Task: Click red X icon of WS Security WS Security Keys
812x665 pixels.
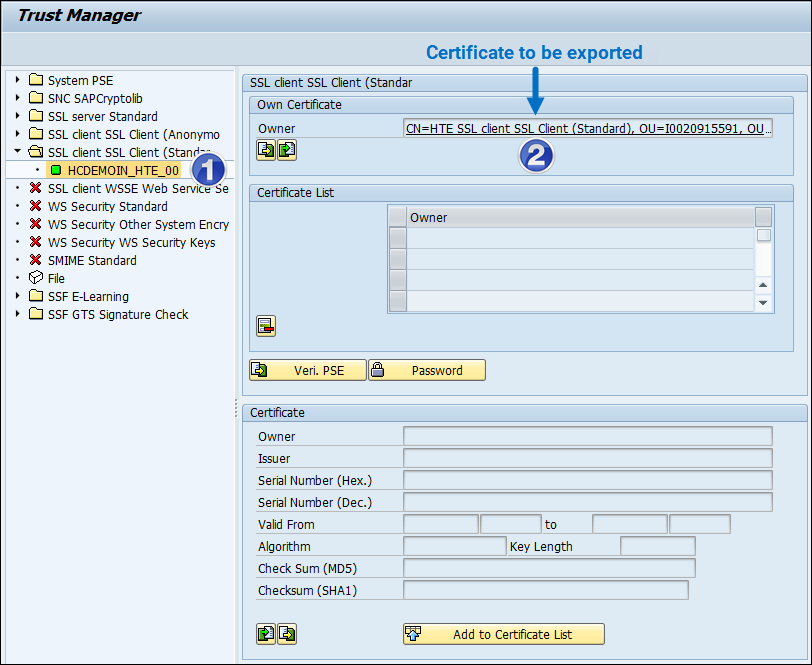Action: [x=35, y=242]
